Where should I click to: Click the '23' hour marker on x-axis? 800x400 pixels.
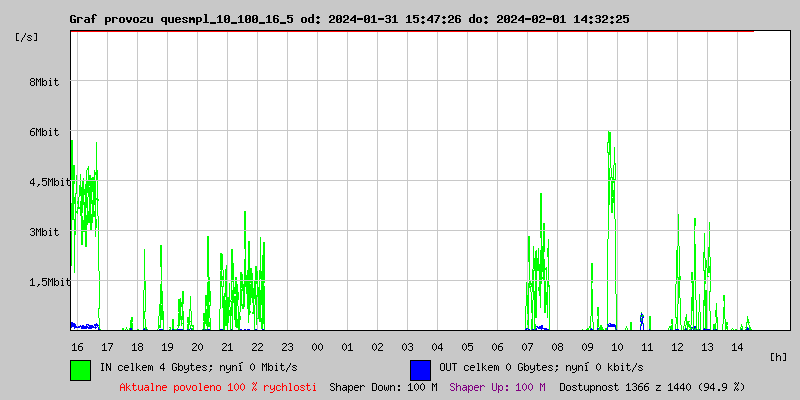point(287,346)
